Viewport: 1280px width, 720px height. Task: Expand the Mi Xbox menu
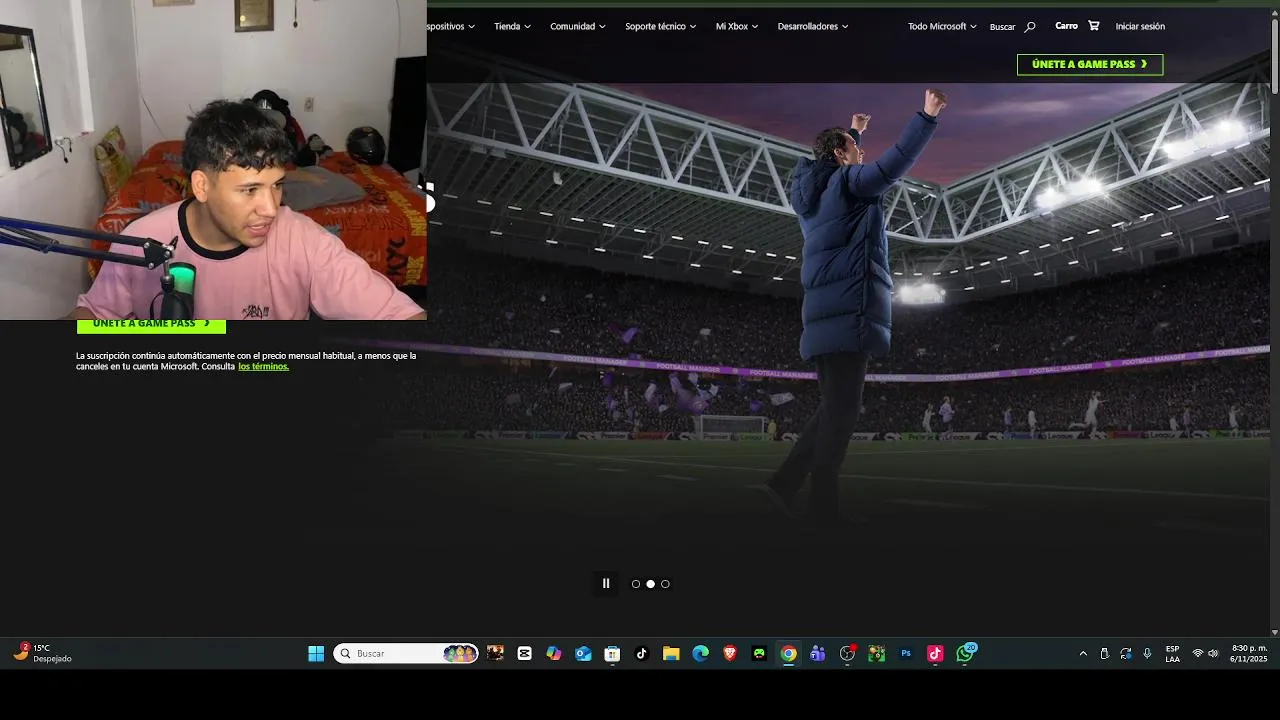tap(737, 26)
